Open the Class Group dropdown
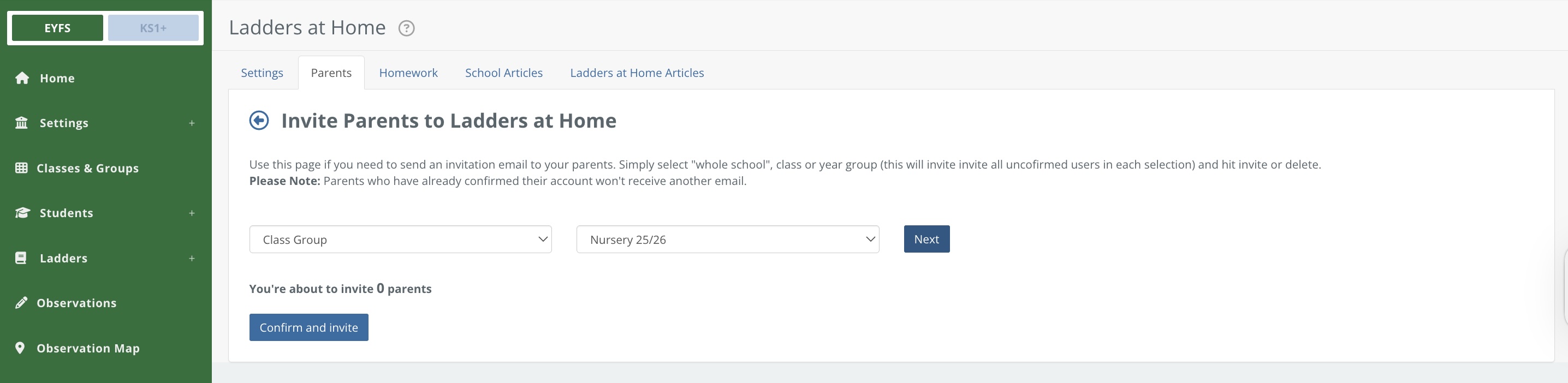Viewport: 1568px width, 383px height. (x=401, y=240)
